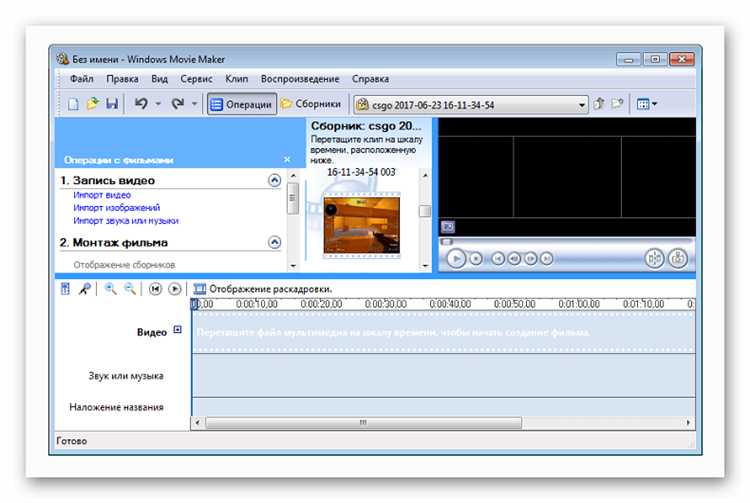750x503 pixels.
Task: Click the full screen icon in preview
Action: pos(448,227)
